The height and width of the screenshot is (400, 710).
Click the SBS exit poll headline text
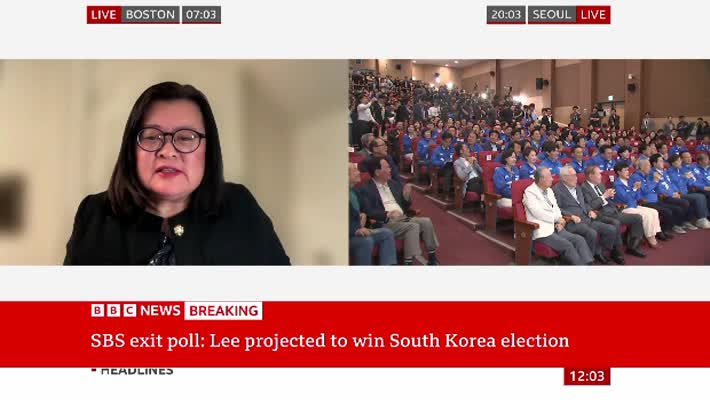click(330, 341)
